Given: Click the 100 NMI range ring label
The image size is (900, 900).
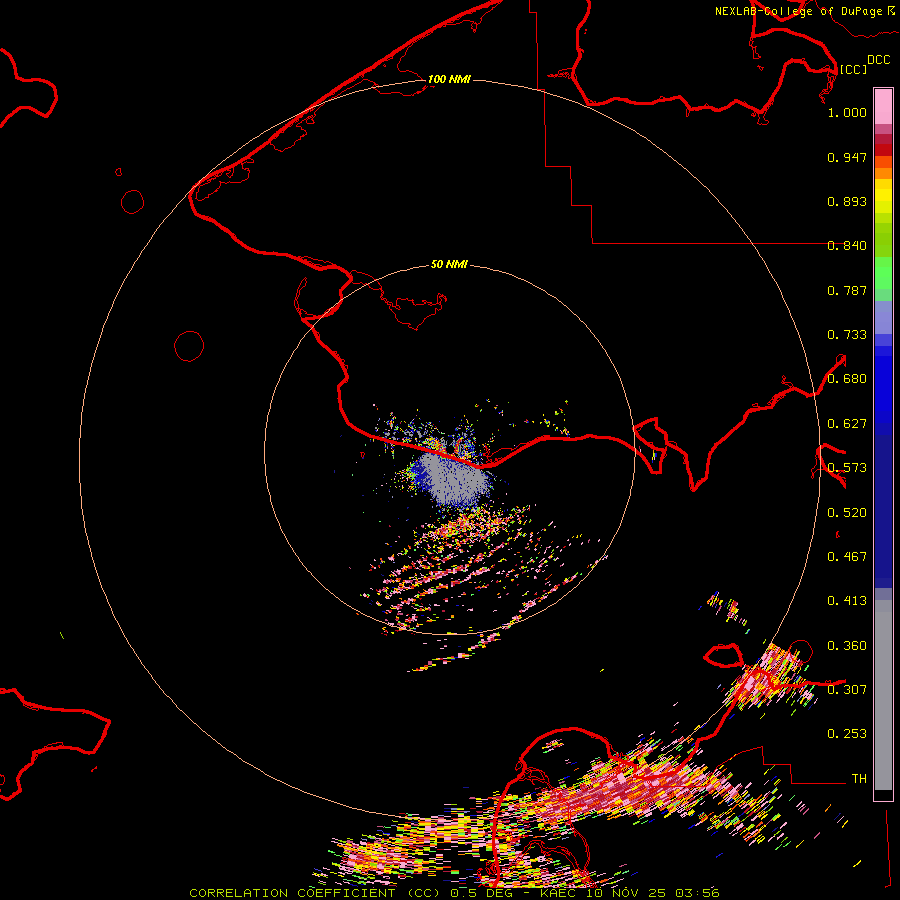Looking at the screenshot, I should click(449, 79).
